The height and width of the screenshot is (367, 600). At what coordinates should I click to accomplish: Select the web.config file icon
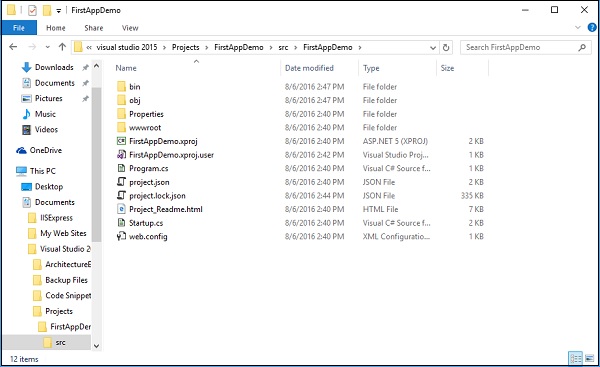[121, 237]
